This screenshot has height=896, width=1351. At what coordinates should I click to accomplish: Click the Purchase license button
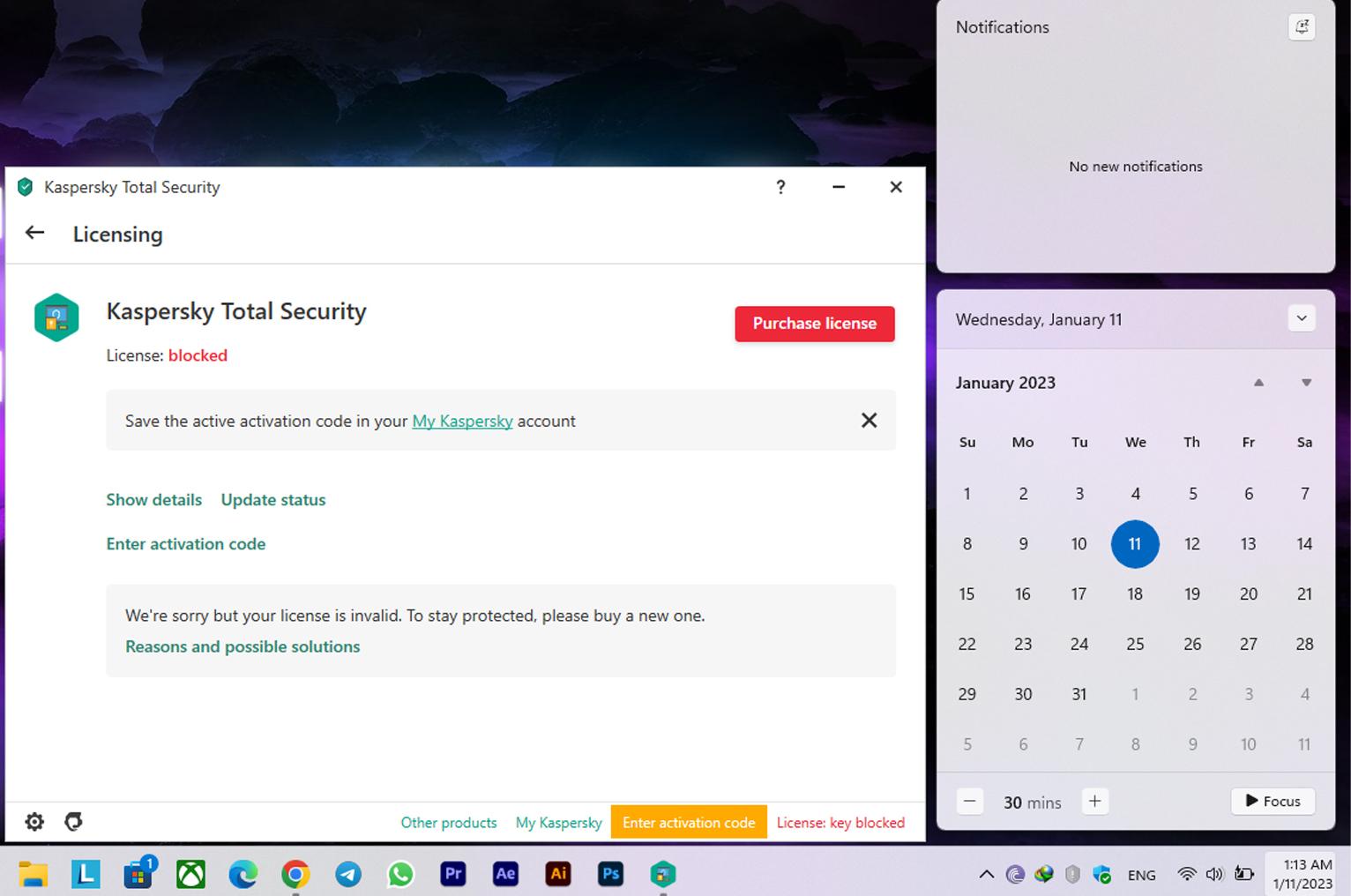[x=815, y=323]
